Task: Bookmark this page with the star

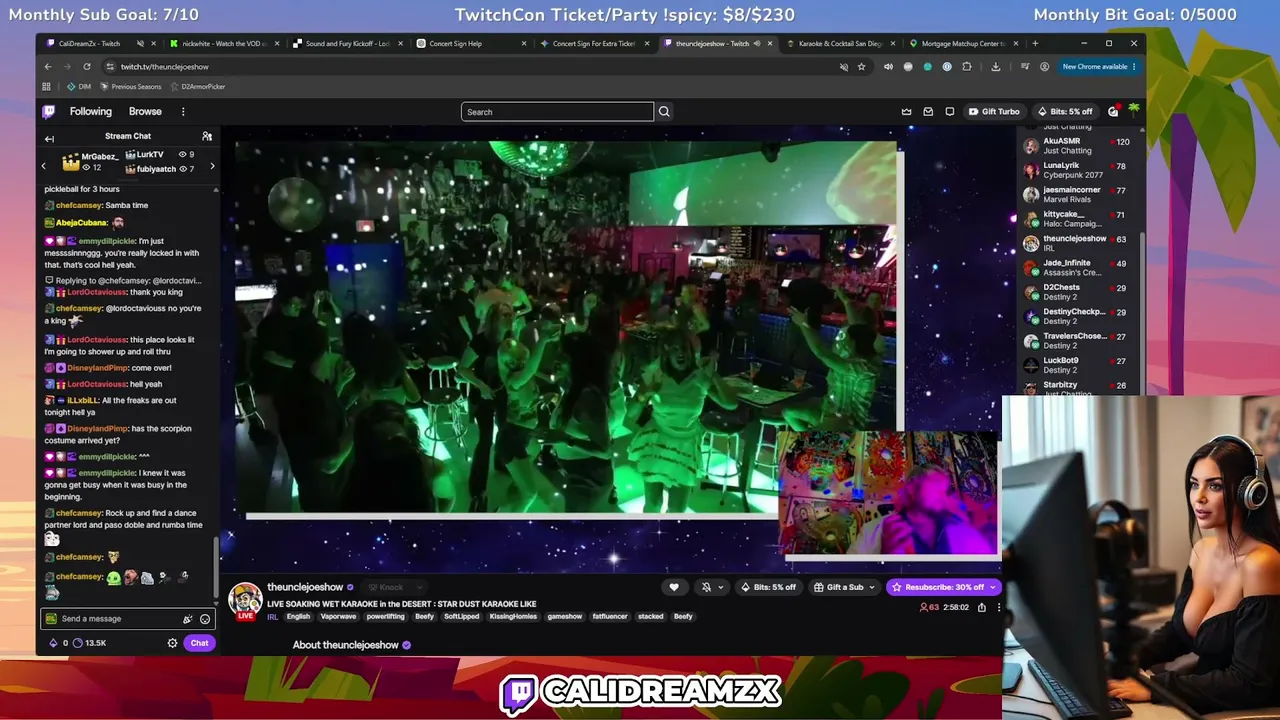Action: click(x=862, y=67)
